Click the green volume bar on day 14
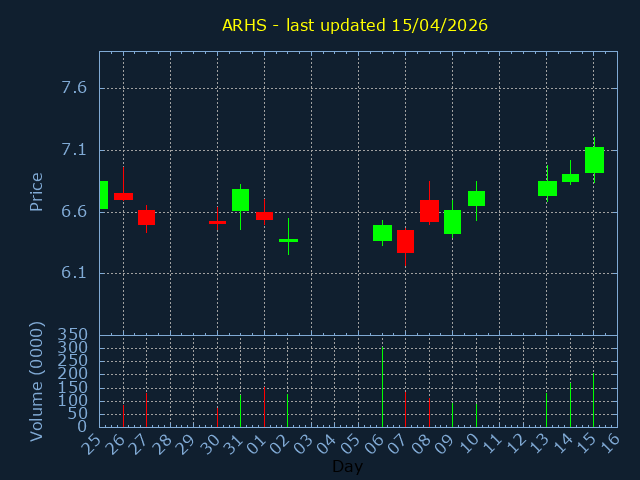Image resolution: width=640 pixels, height=480 pixels. (570, 405)
